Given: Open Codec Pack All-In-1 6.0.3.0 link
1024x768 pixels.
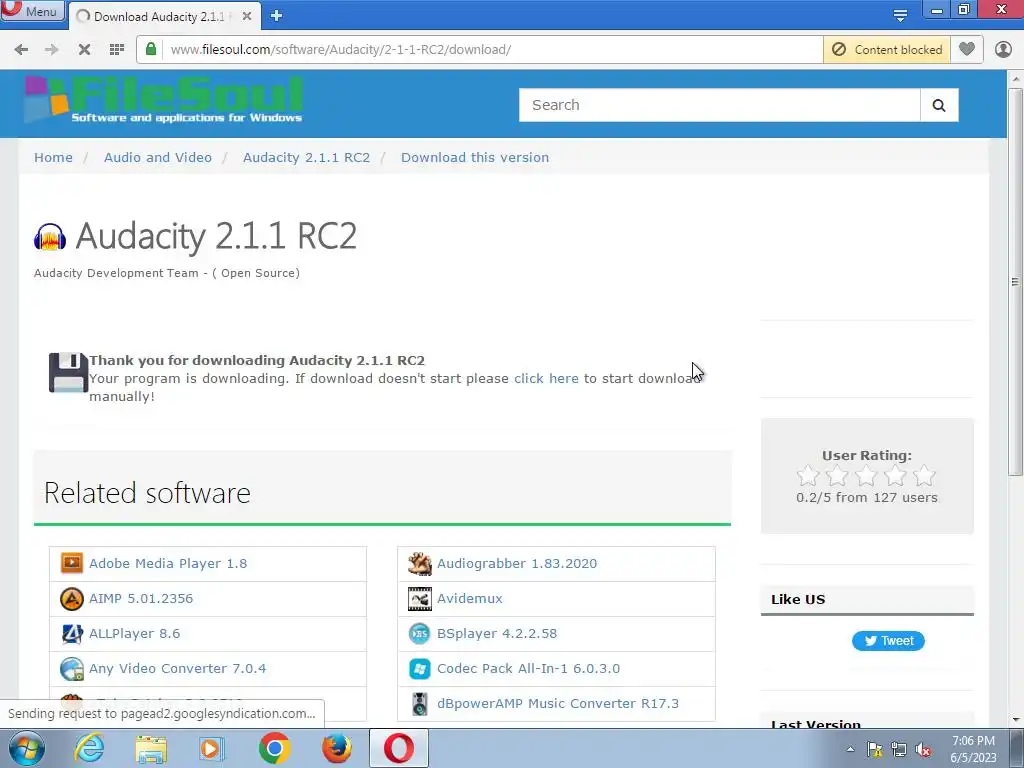Looking at the screenshot, I should tap(528, 669).
